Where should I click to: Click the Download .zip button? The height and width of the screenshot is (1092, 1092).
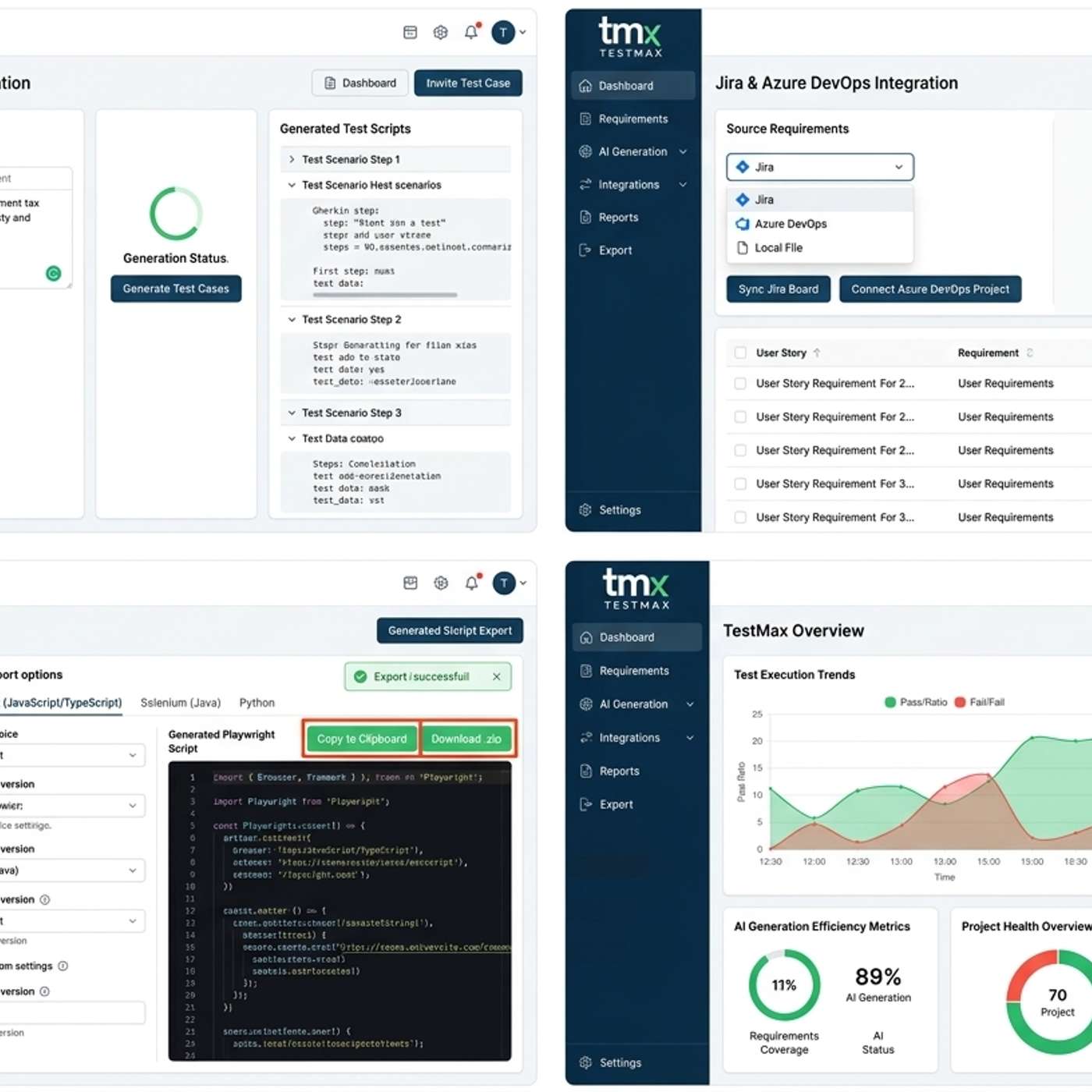coord(466,739)
